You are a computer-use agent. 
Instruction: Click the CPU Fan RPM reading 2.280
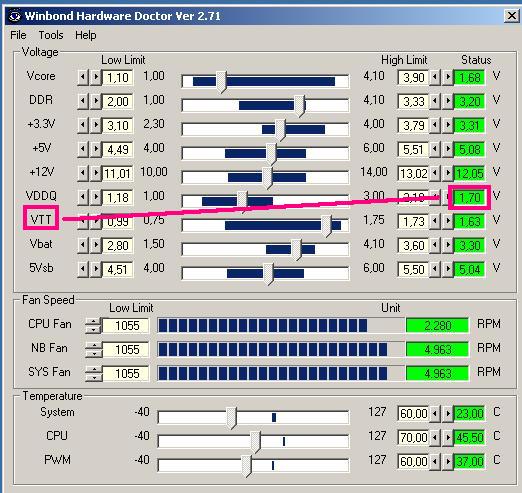437,326
